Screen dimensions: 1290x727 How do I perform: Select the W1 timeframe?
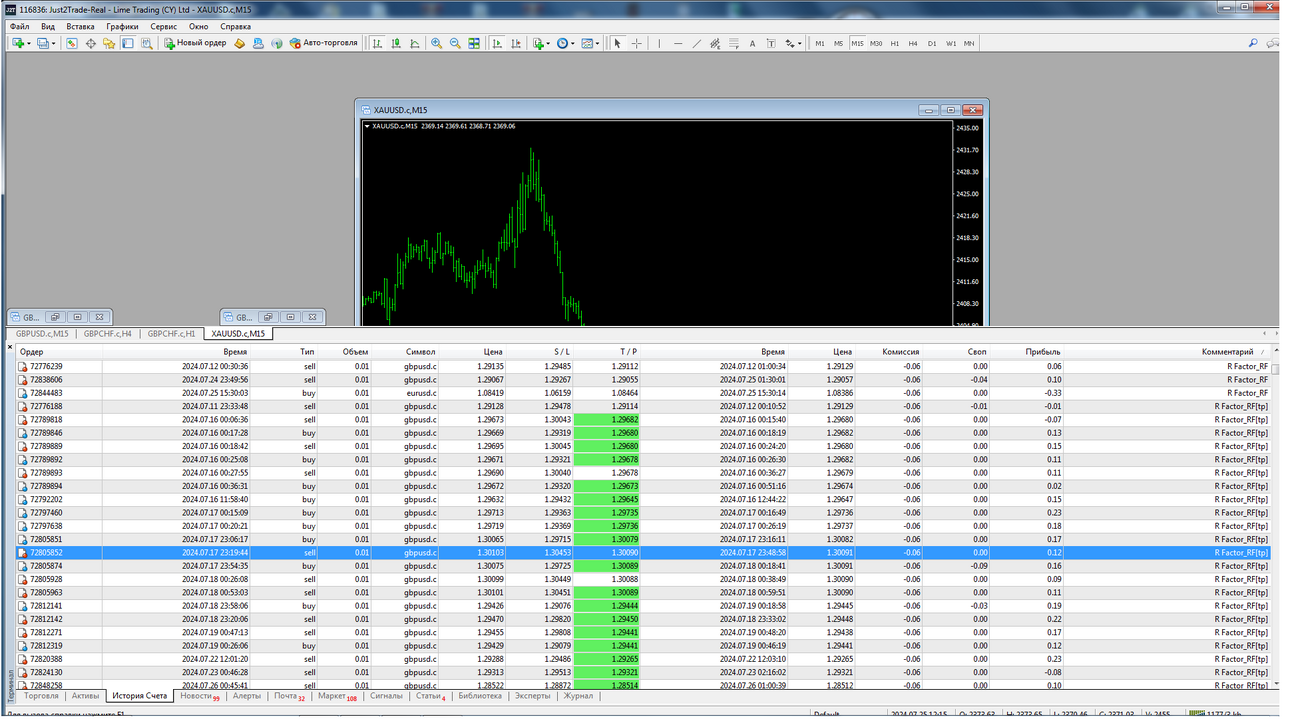[x=951, y=43]
